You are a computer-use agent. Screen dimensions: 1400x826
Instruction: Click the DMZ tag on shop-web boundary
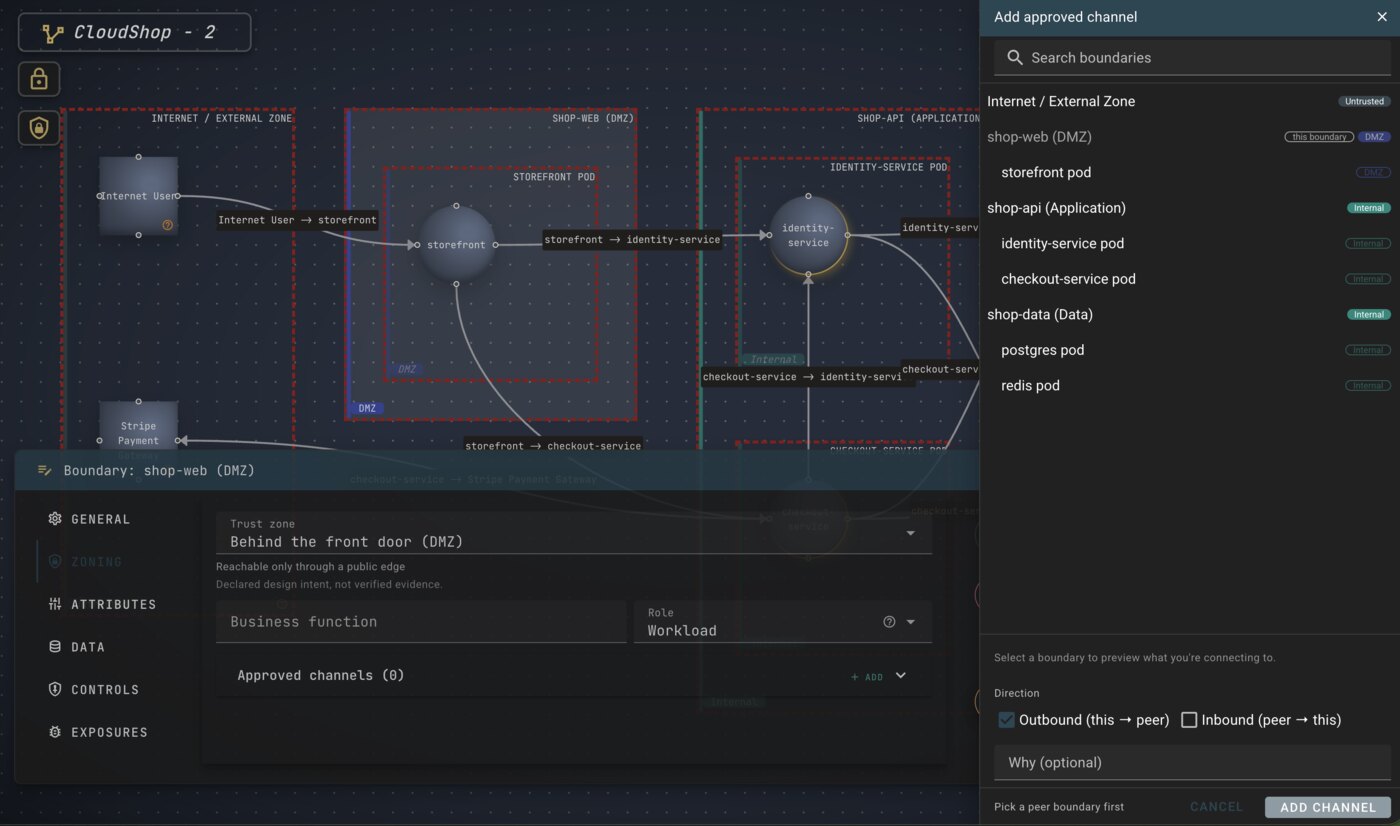(x=367, y=408)
